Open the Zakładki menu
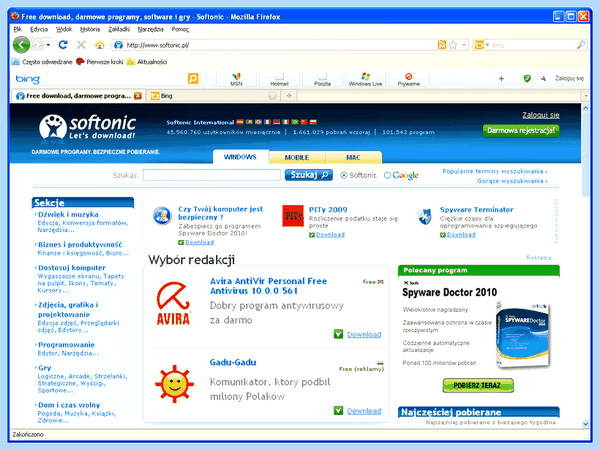Image resolution: width=600 pixels, height=450 pixels. coord(119,29)
